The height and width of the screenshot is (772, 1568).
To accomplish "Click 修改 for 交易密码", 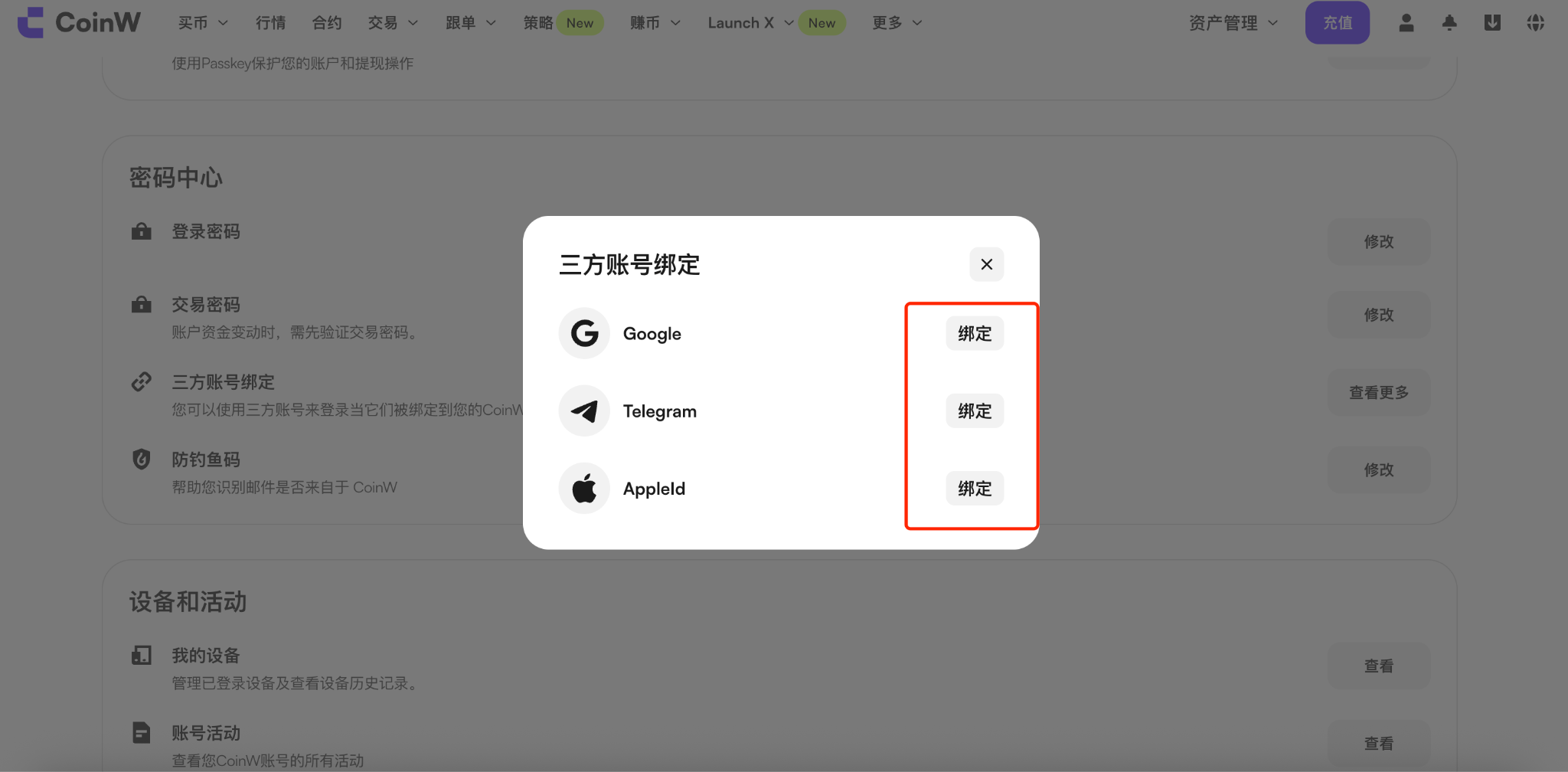I will pos(1379,315).
